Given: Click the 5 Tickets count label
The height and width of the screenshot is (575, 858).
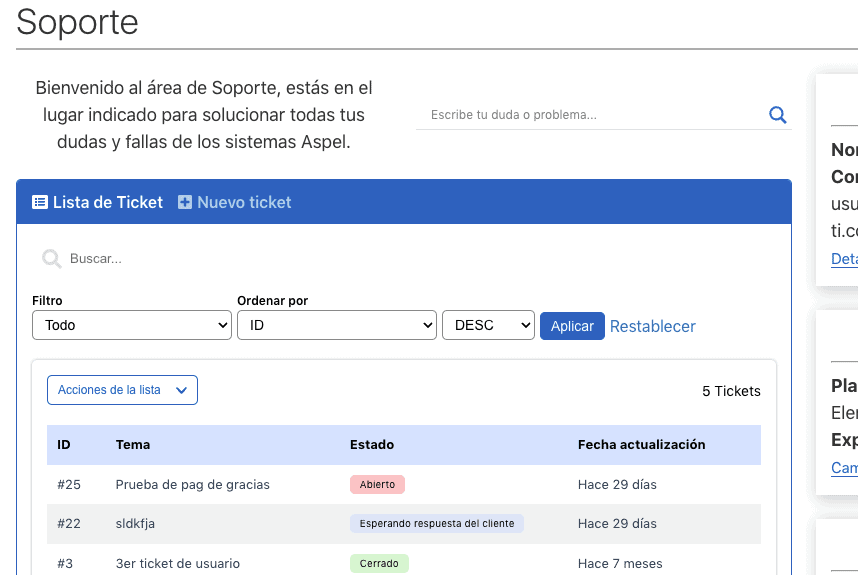Looking at the screenshot, I should click(x=731, y=391).
